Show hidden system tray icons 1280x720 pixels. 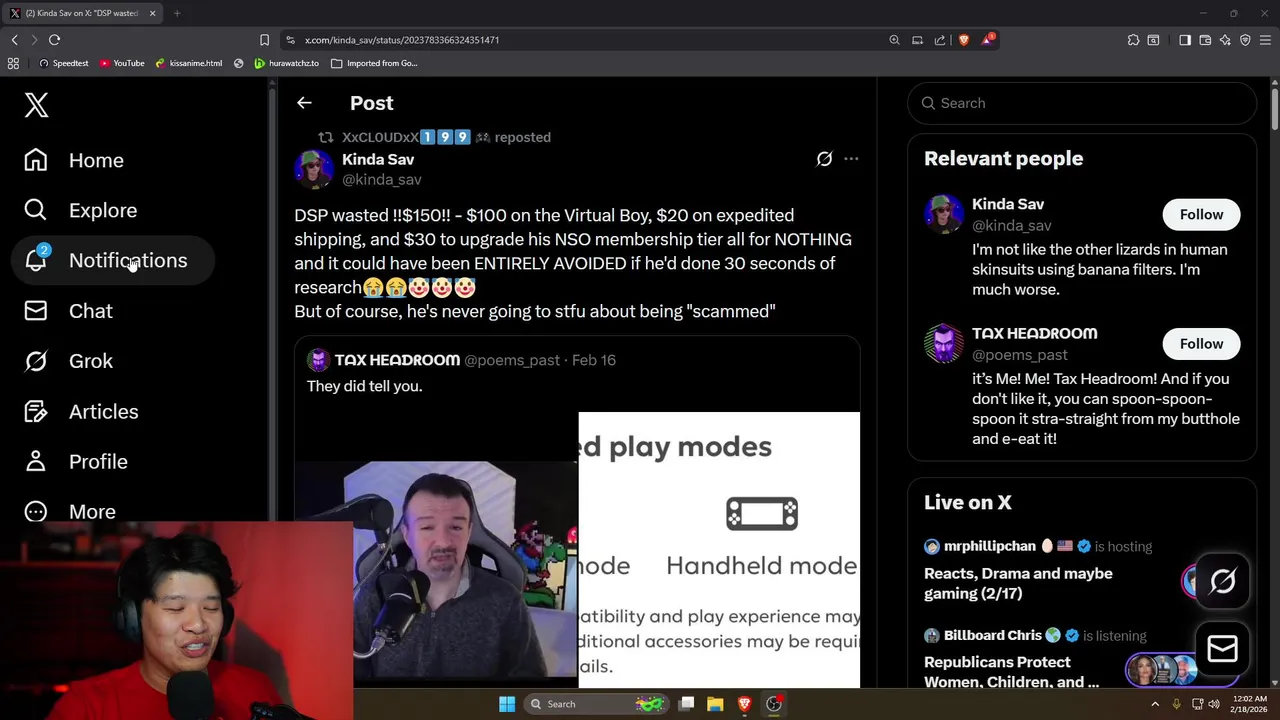point(1155,704)
